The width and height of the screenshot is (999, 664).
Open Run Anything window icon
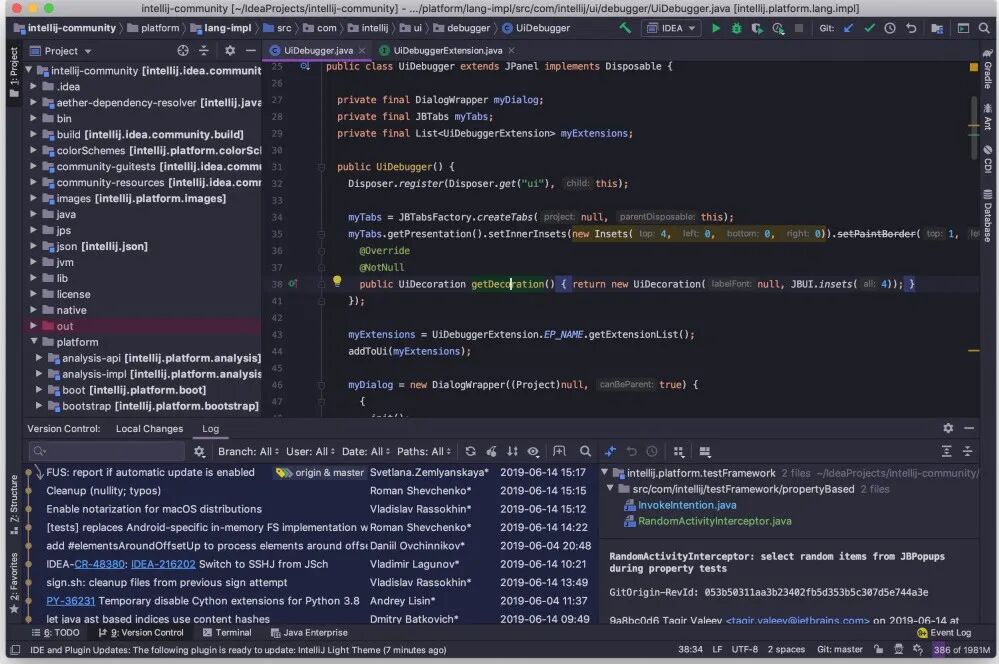click(963, 28)
